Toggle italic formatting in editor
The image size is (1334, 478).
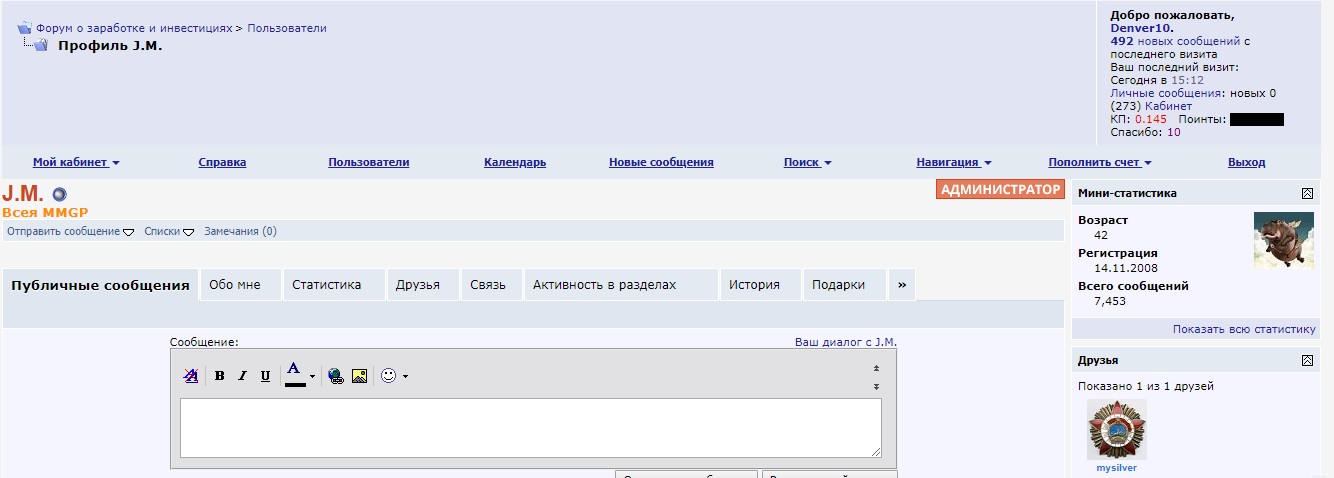[242, 376]
